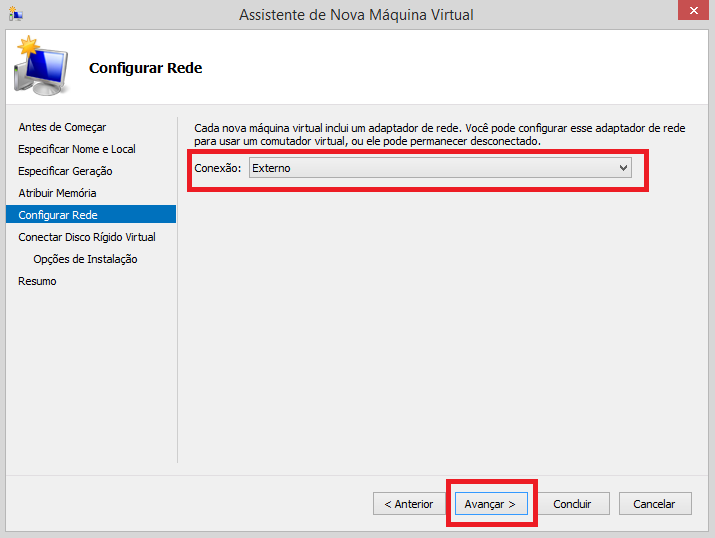Go to the Resumo step
This screenshot has height=538, width=715.
[37, 281]
